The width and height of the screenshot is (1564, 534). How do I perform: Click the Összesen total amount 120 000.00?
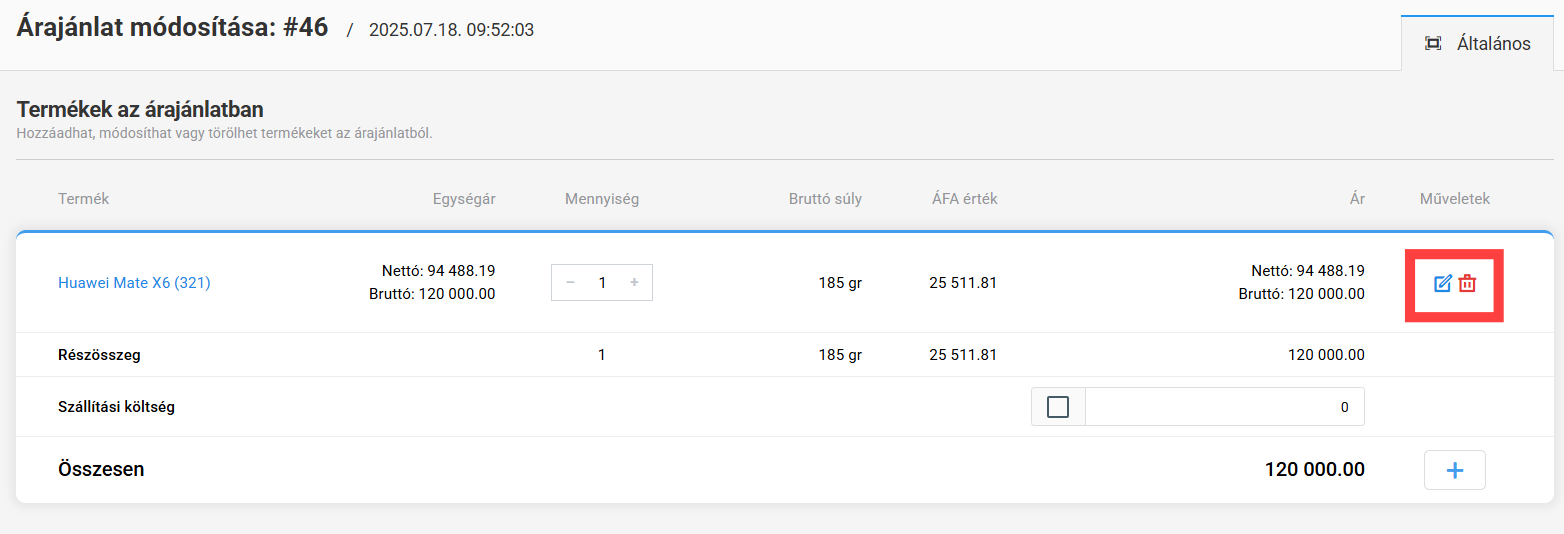coord(1314,469)
